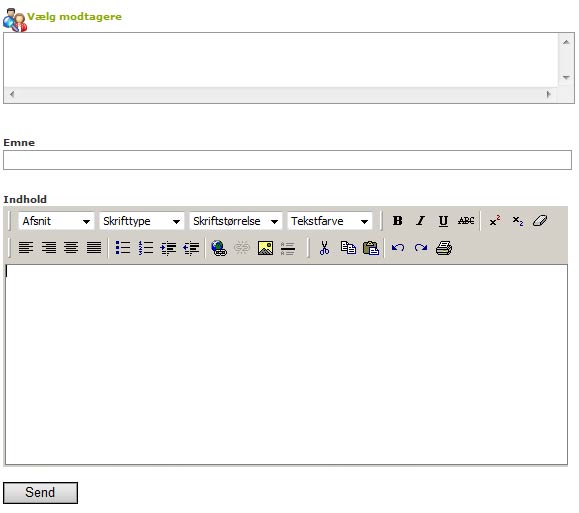Screen dimensions: 579x513
Task: Open the Vælg modtagere link
Action: 74,17
